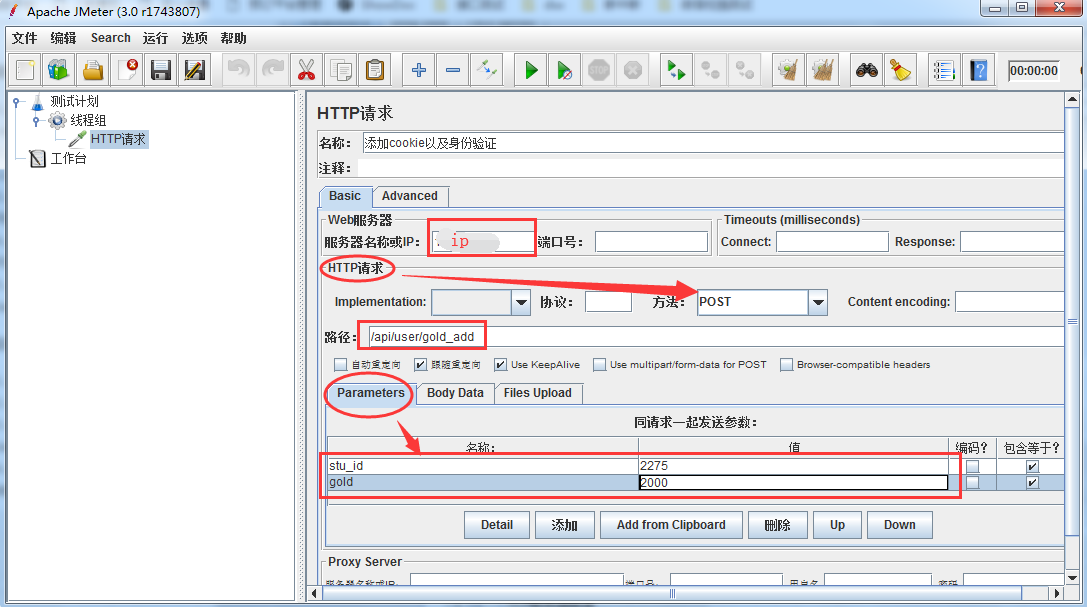Click the 端口号 port input field

(x=651, y=242)
